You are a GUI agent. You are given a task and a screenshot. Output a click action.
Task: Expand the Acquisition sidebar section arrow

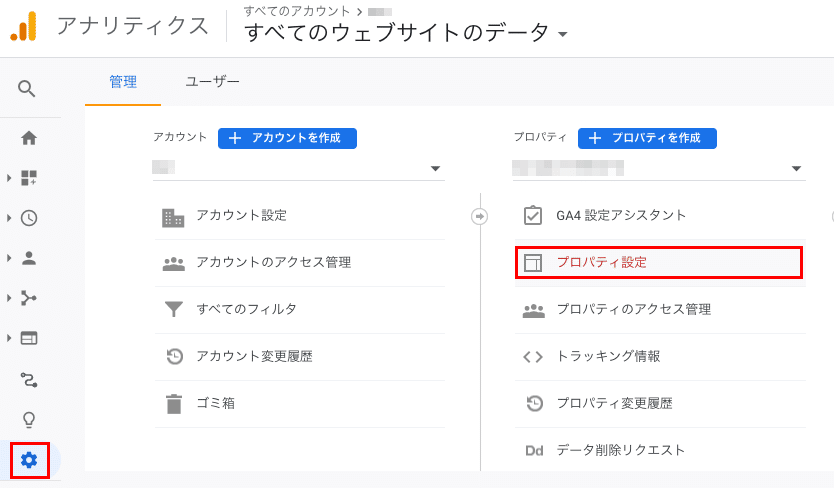click(x=9, y=298)
